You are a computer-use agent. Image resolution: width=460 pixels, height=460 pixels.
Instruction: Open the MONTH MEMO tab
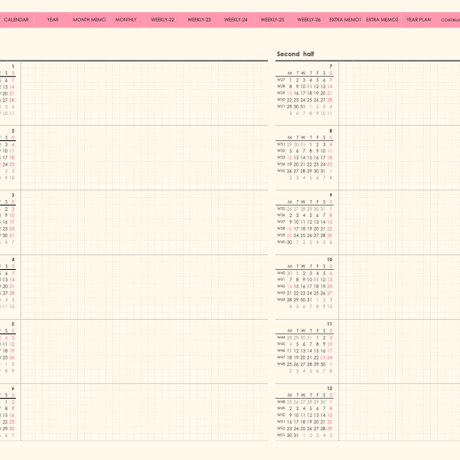[x=89, y=20]
